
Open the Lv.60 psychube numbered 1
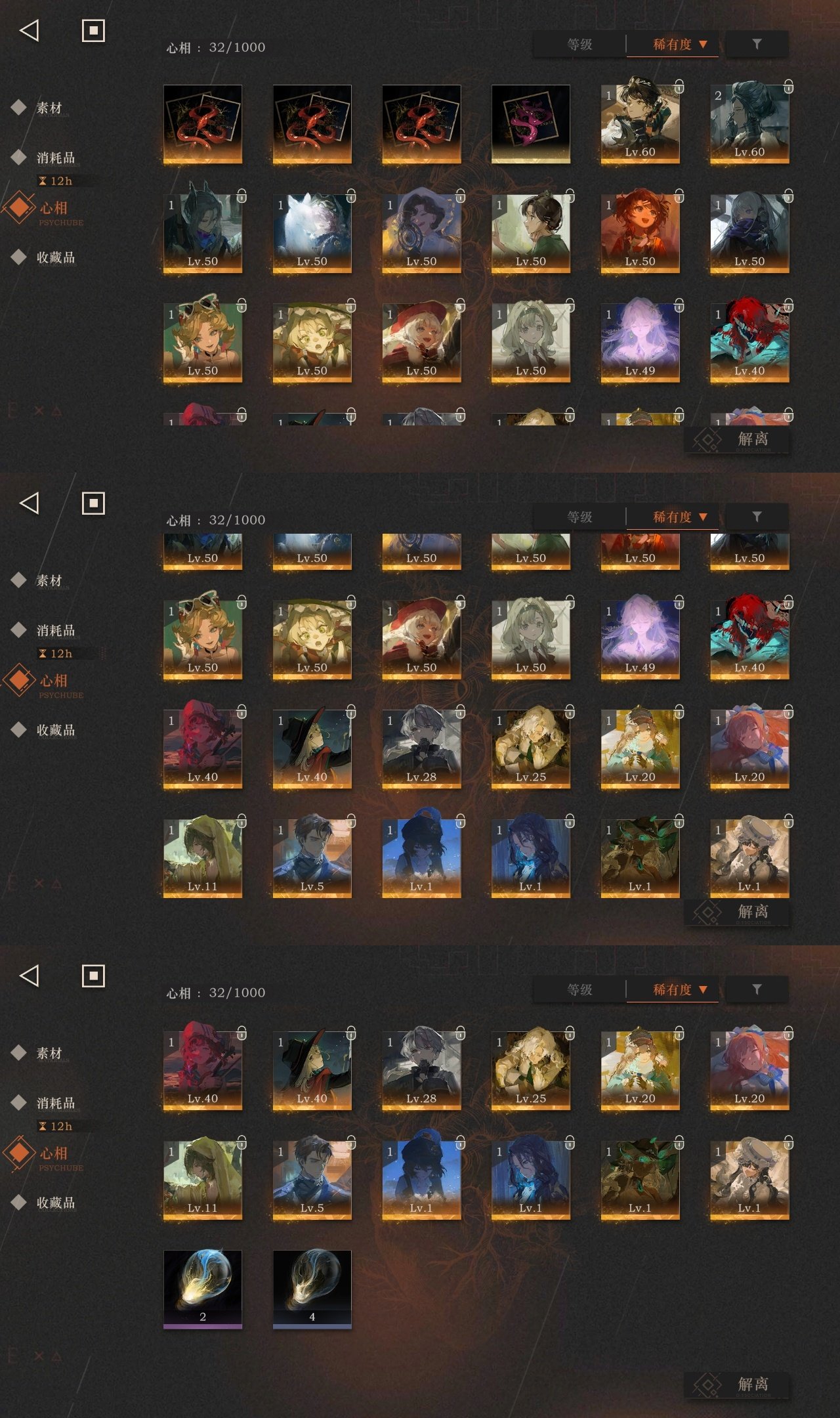(x=640, y=124)
